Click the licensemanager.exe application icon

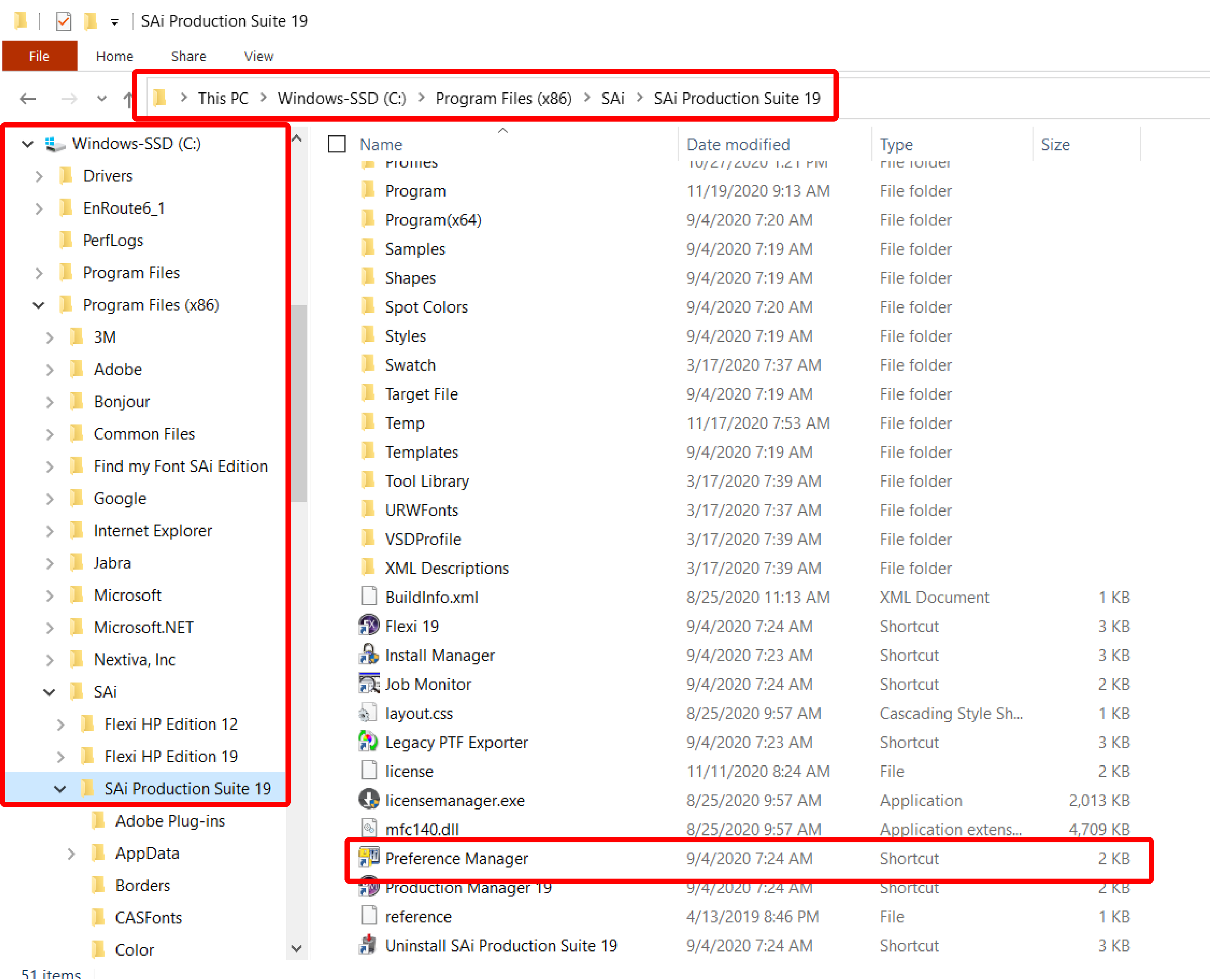(x=369, y=800)
